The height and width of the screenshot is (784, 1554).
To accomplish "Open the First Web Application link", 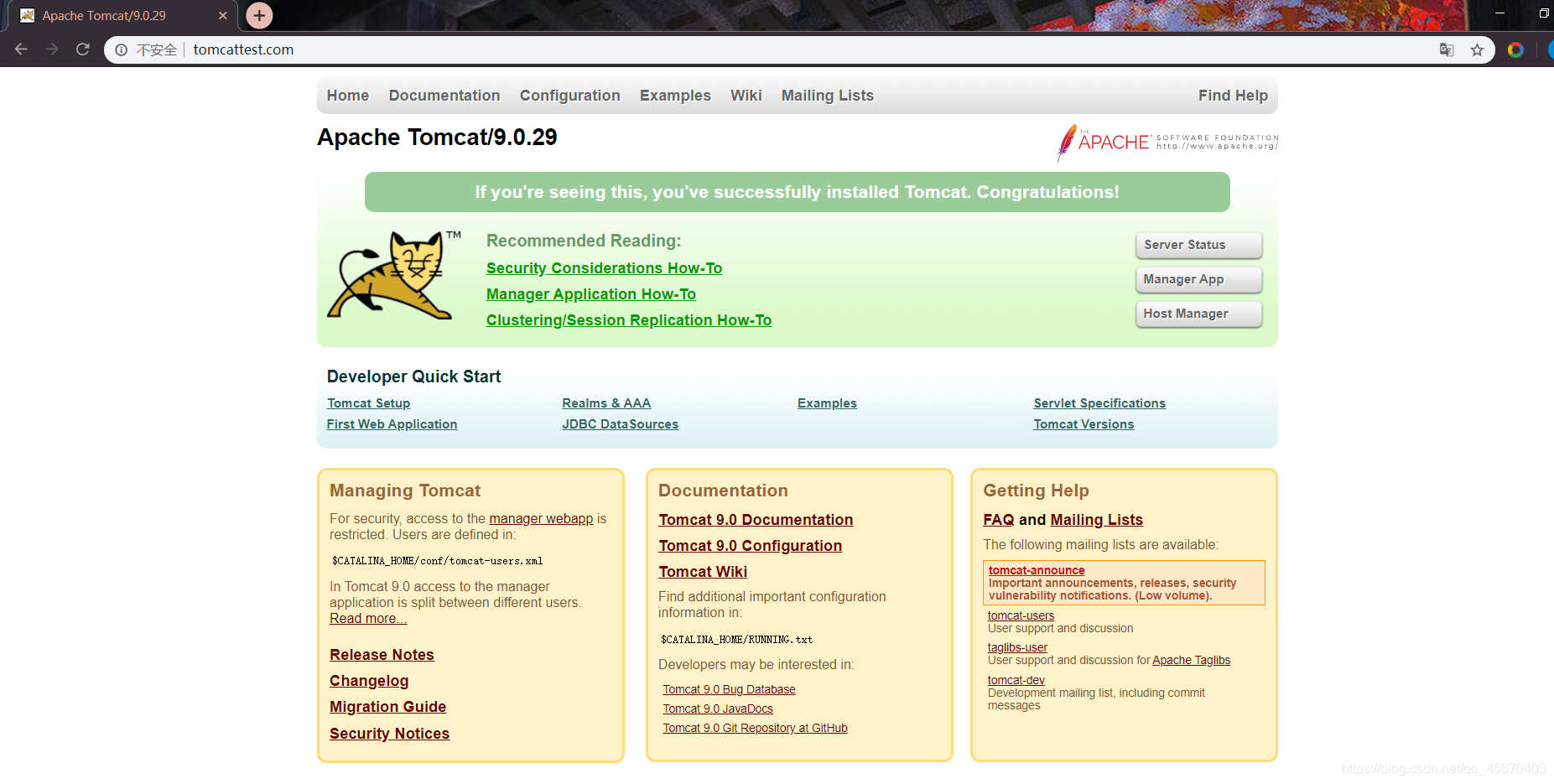I will [392, 424].
